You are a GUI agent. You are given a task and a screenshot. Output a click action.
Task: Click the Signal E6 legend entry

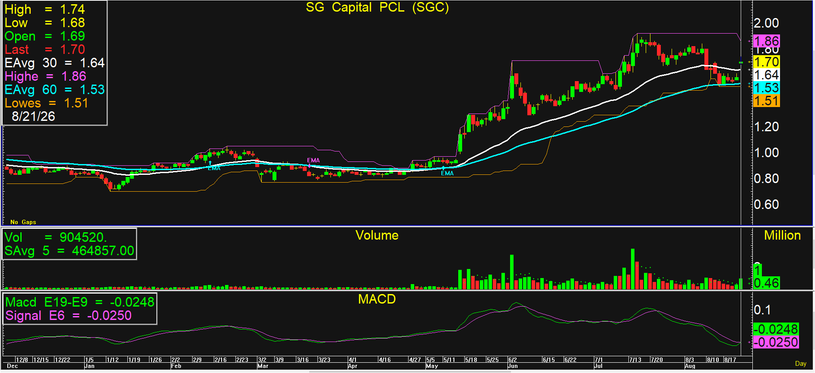coord(68,316)
